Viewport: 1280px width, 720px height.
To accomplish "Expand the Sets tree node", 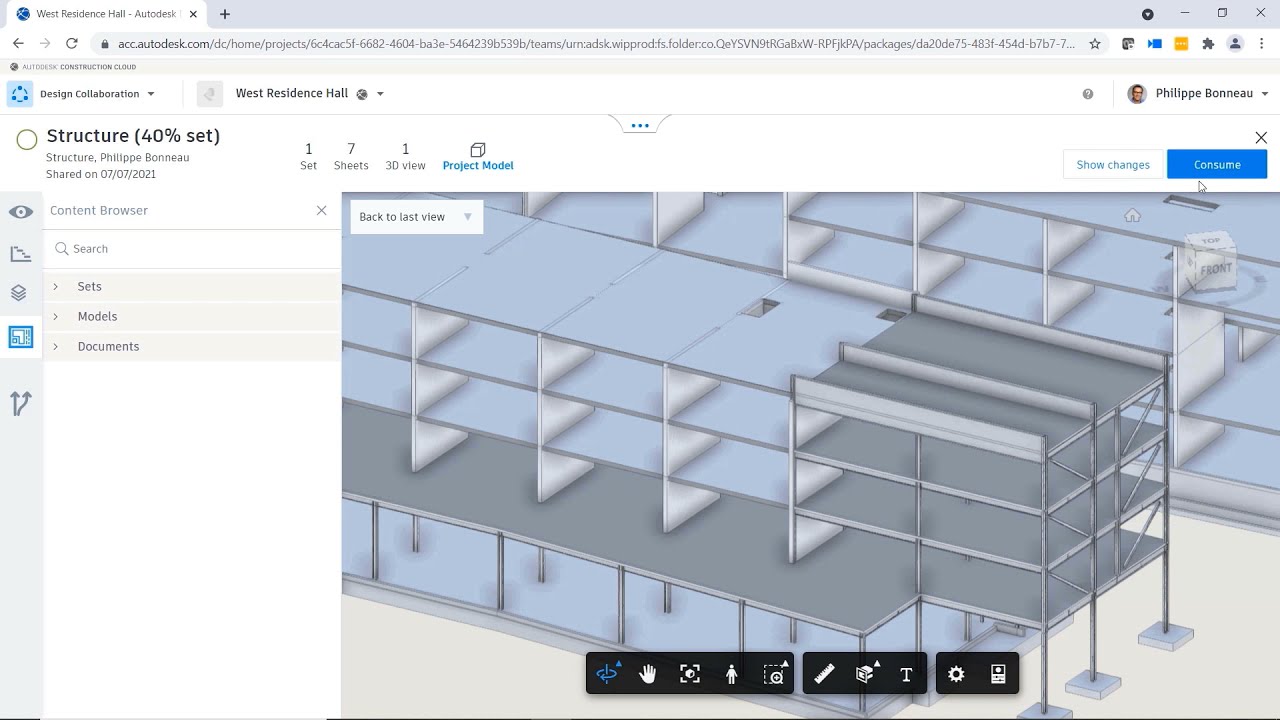I will tap(56, 287).
